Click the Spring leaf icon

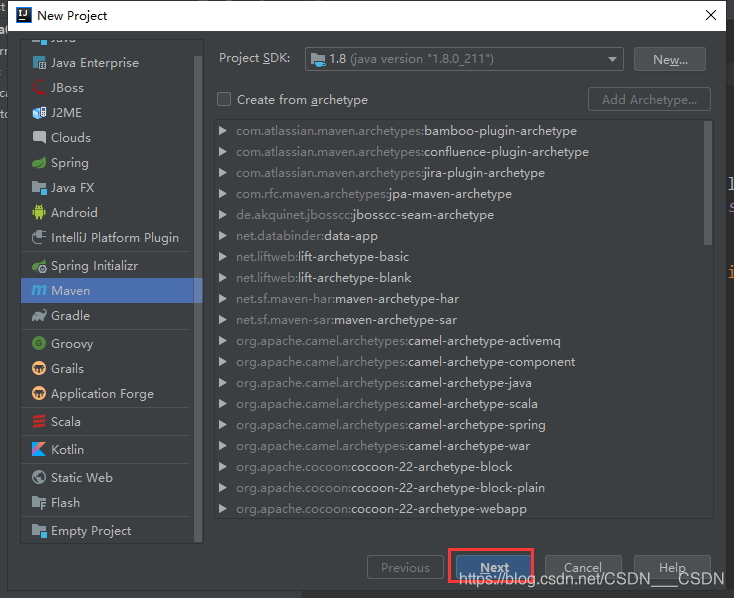[39, 162]
